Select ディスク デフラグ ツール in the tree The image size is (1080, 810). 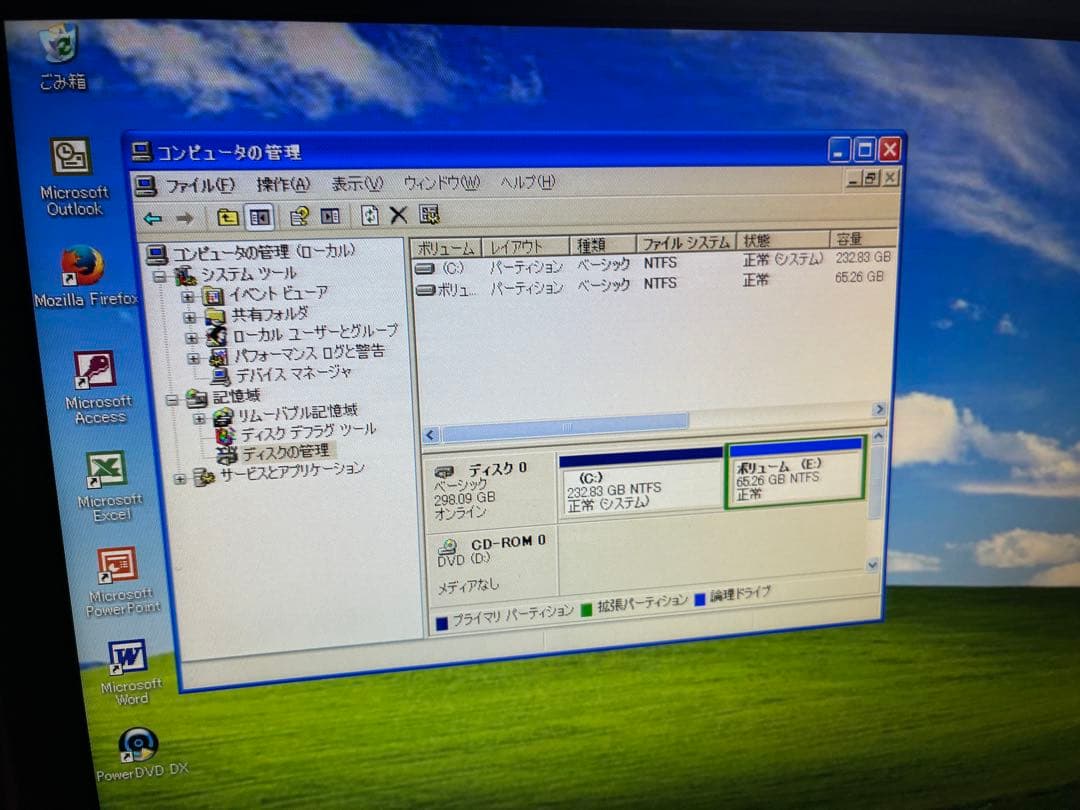coord(305,430)
